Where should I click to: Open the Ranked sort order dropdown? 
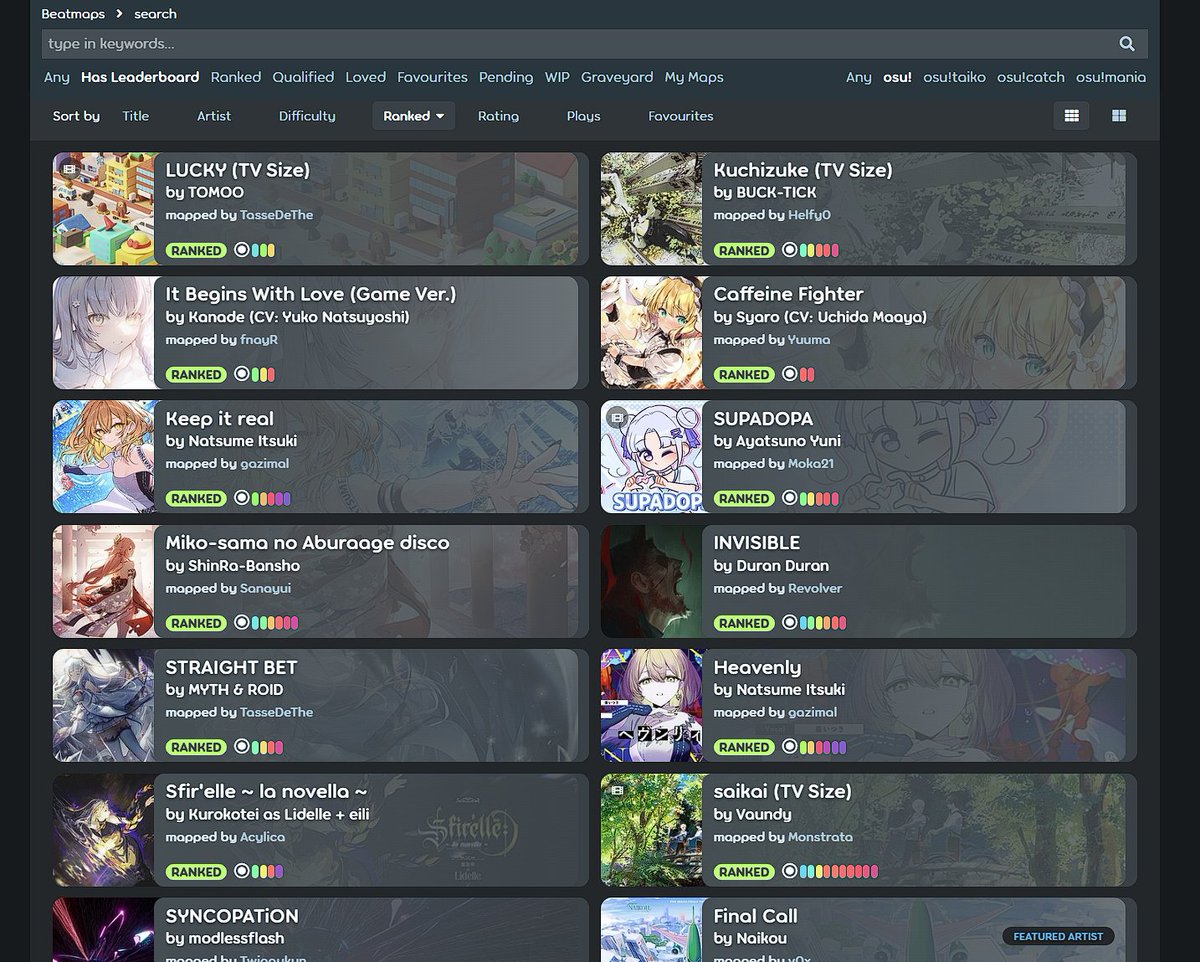(413, 115)
